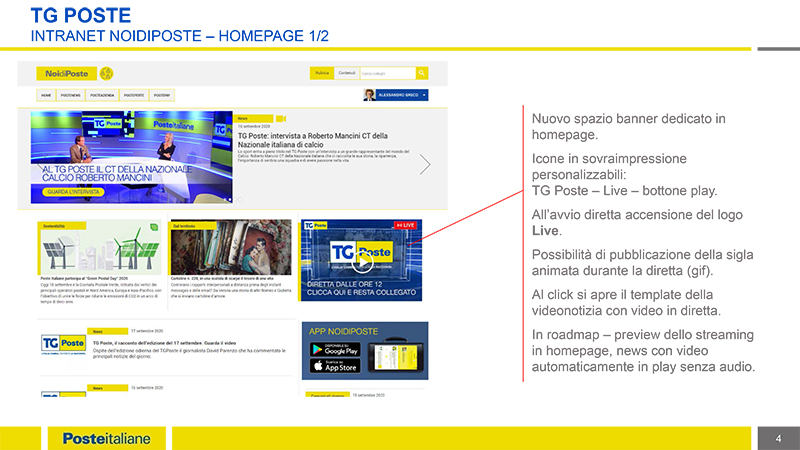
Task: Click Alessandro Greco profile avatar
Action: click(369, 95)
